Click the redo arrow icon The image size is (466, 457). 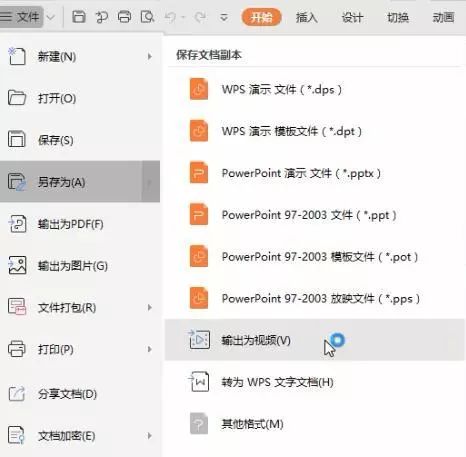click(x=200, y=17)
